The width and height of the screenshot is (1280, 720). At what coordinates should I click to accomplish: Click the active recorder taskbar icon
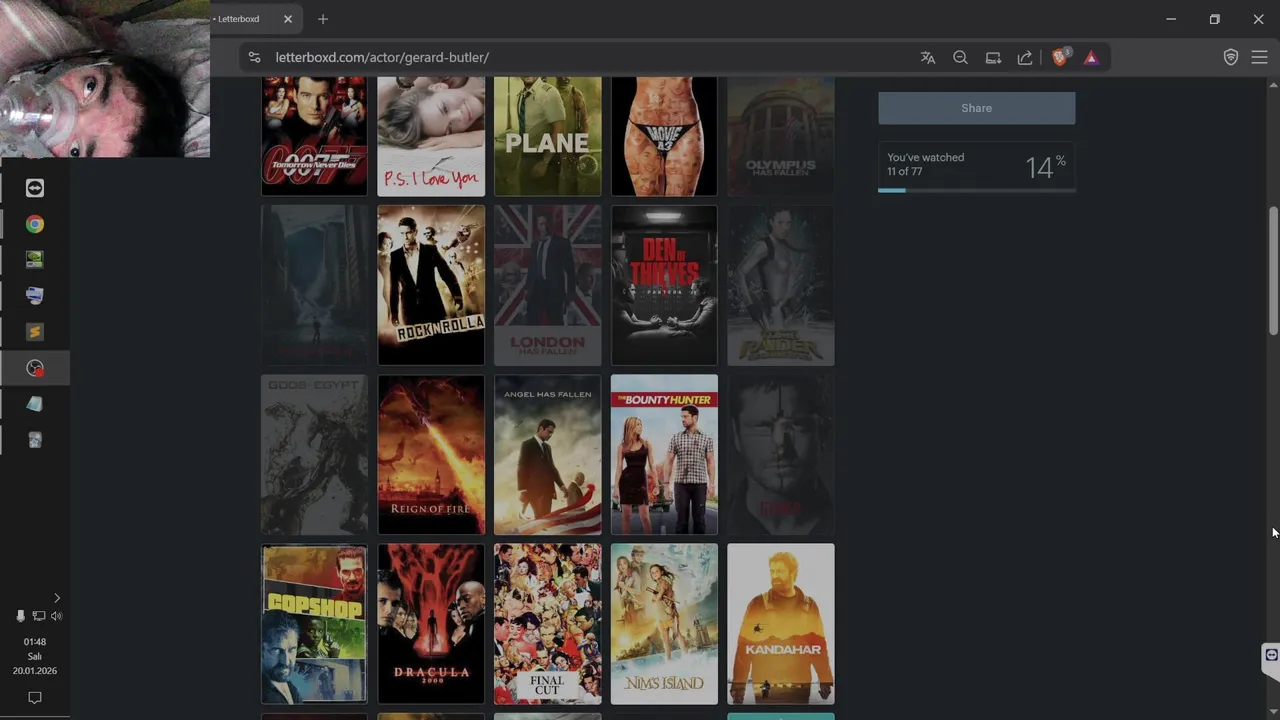35,368
